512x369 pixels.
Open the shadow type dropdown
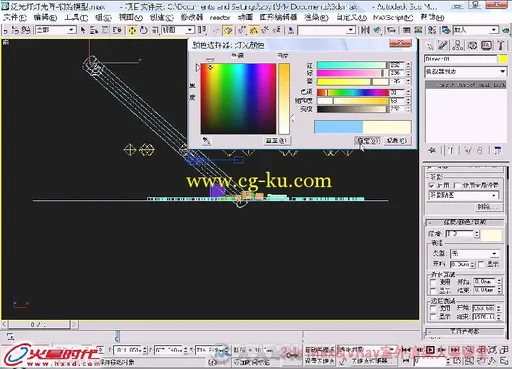coord(464,195)
